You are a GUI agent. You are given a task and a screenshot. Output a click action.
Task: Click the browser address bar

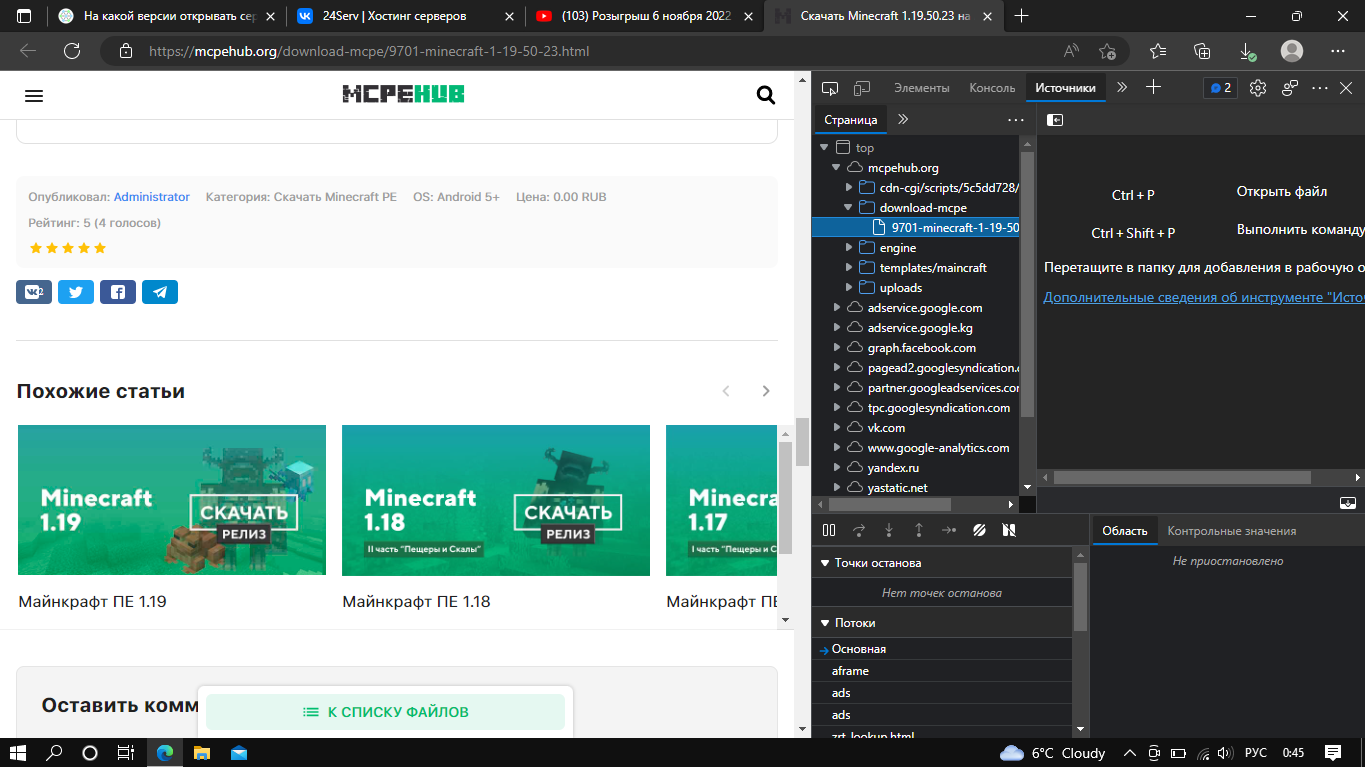pos(590,51)
